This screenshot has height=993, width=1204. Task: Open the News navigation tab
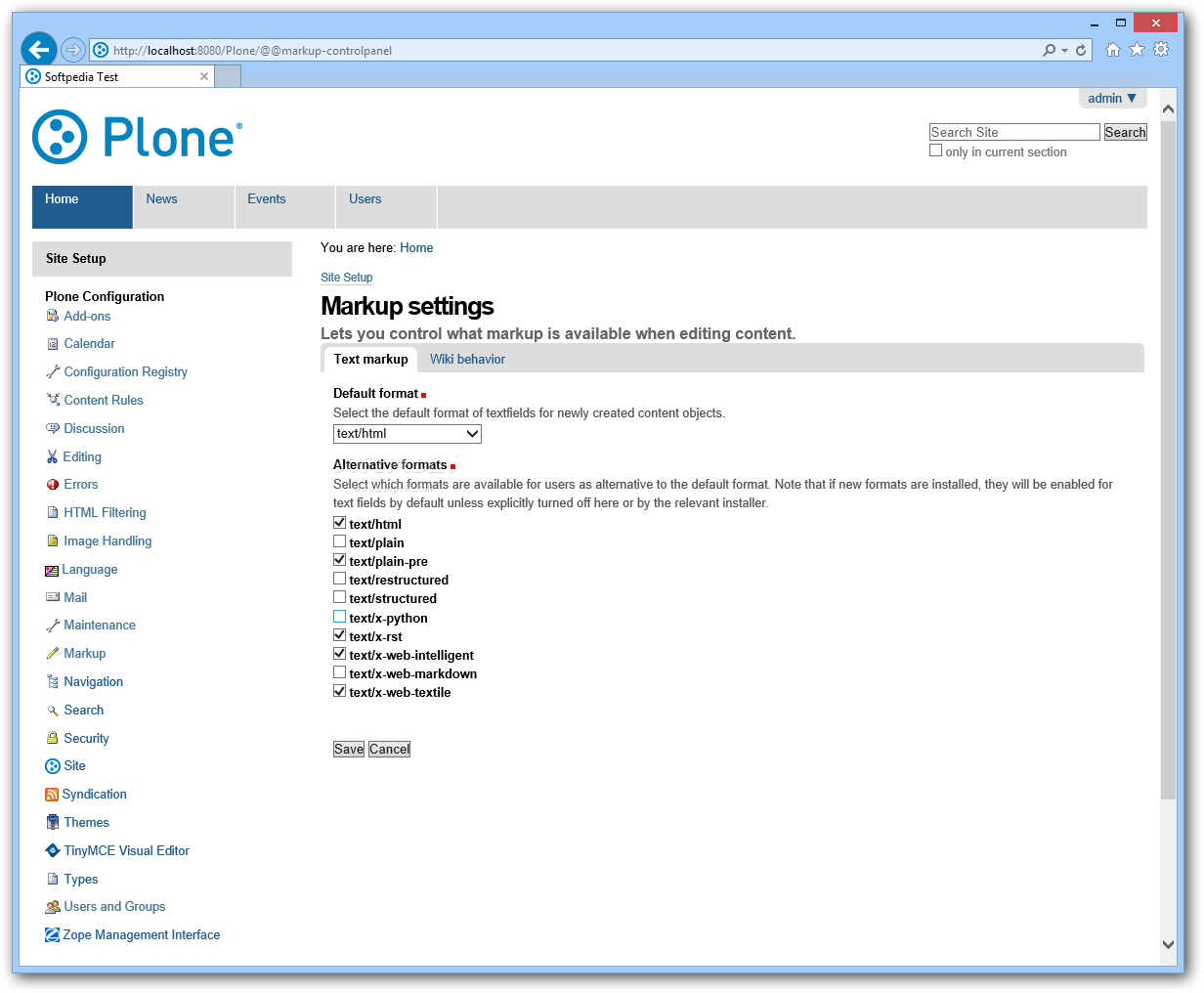coord(184,207)
